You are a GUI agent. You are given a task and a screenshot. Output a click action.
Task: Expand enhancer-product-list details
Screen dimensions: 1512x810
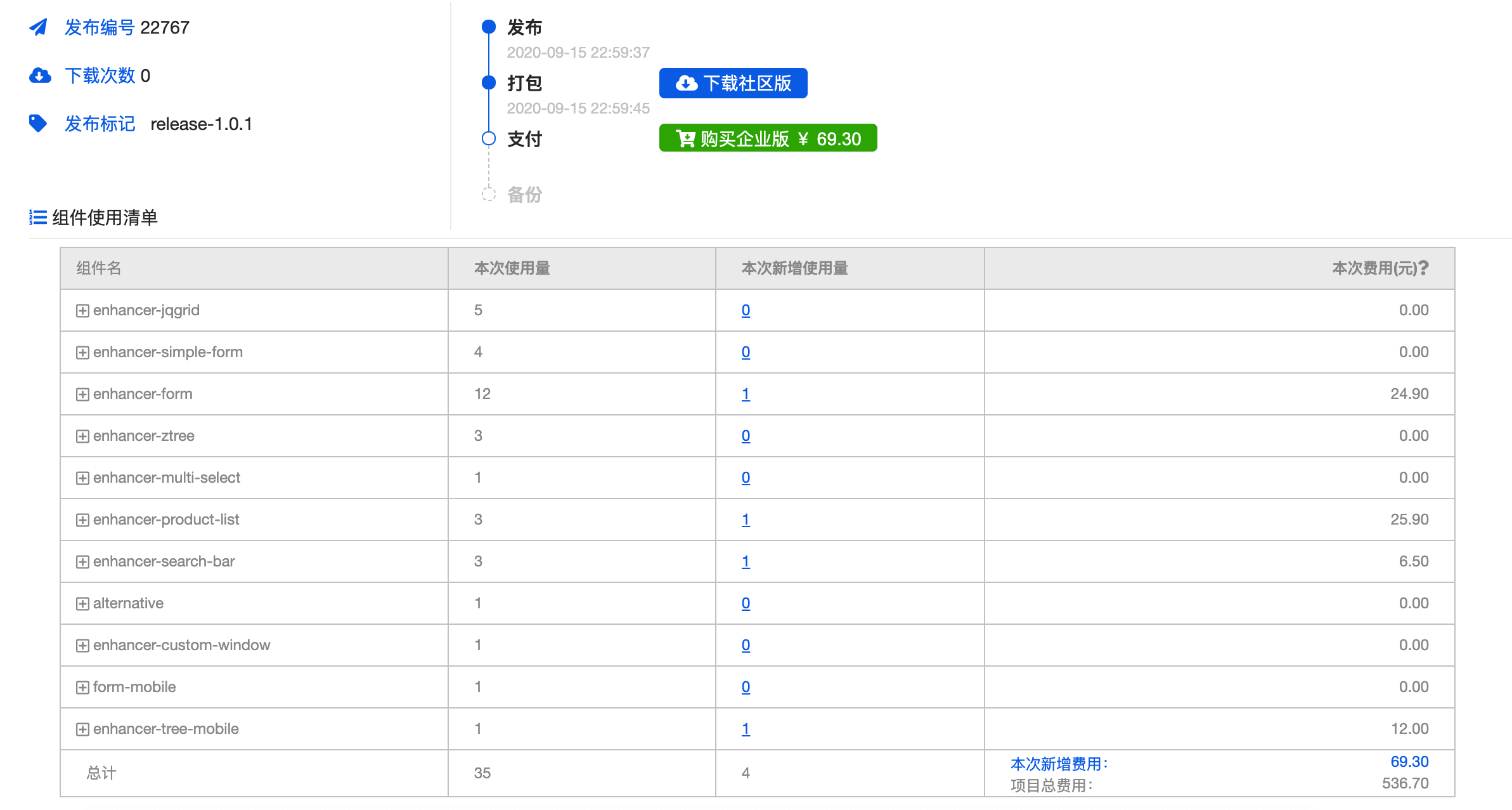point(82,520)
